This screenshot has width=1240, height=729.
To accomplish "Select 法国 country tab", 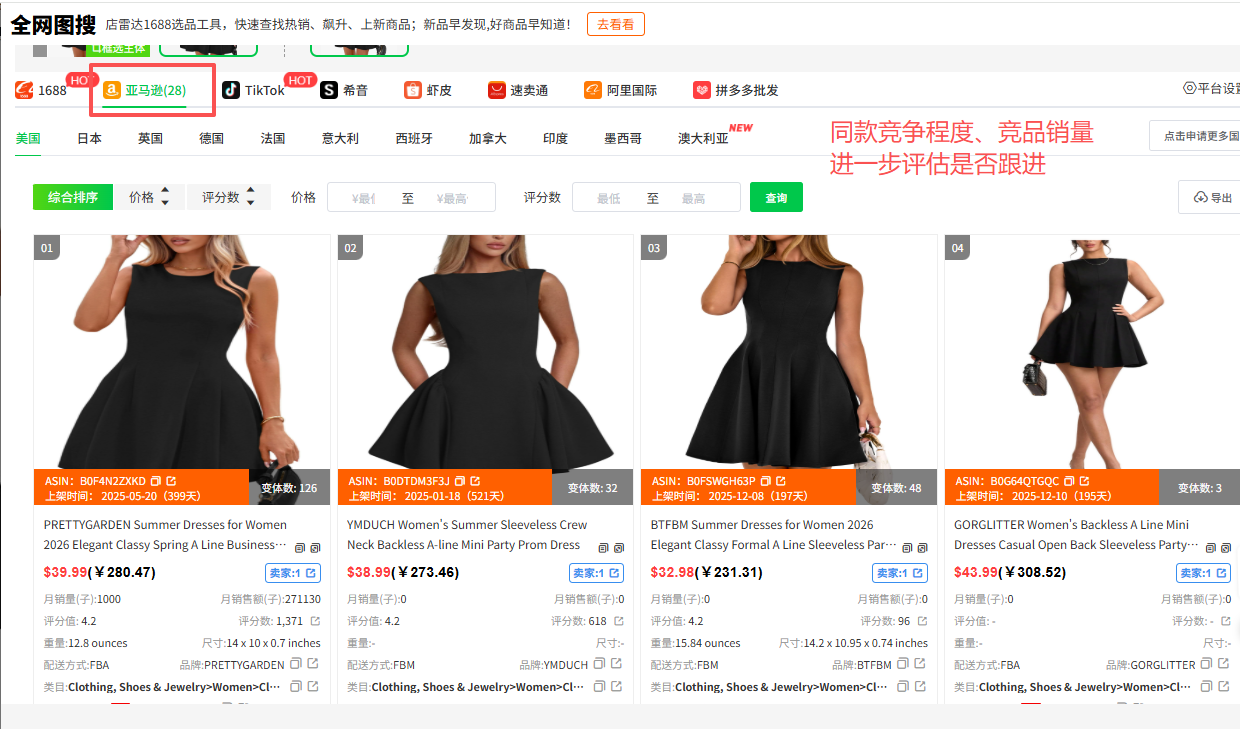I will coord(272,138).
